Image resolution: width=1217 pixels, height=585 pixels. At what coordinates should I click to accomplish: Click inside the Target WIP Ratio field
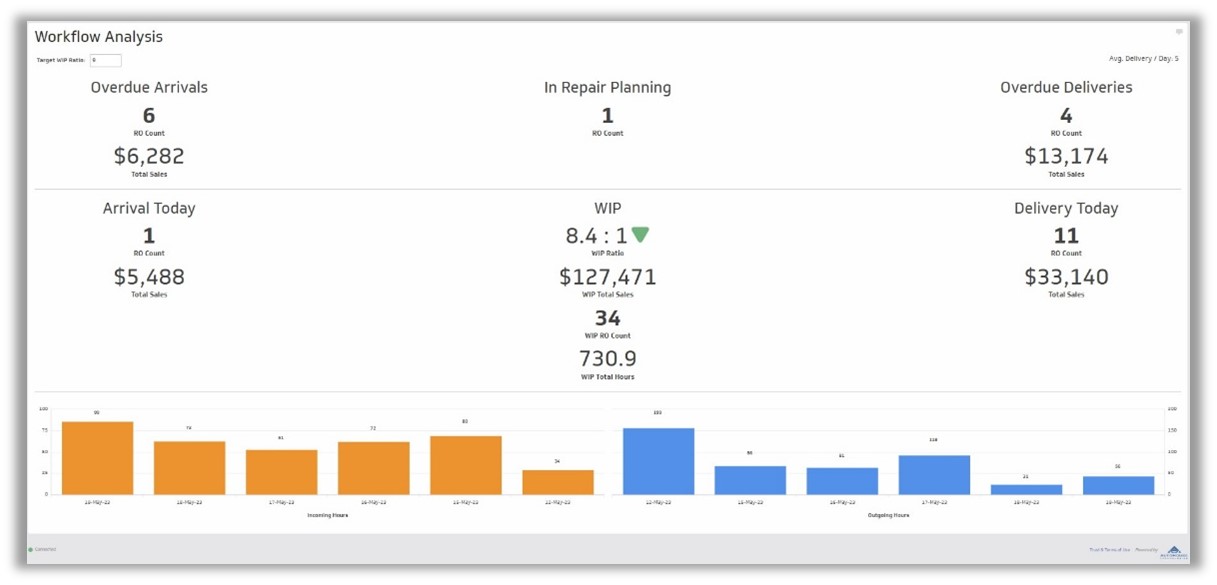(x=106, y=61)
